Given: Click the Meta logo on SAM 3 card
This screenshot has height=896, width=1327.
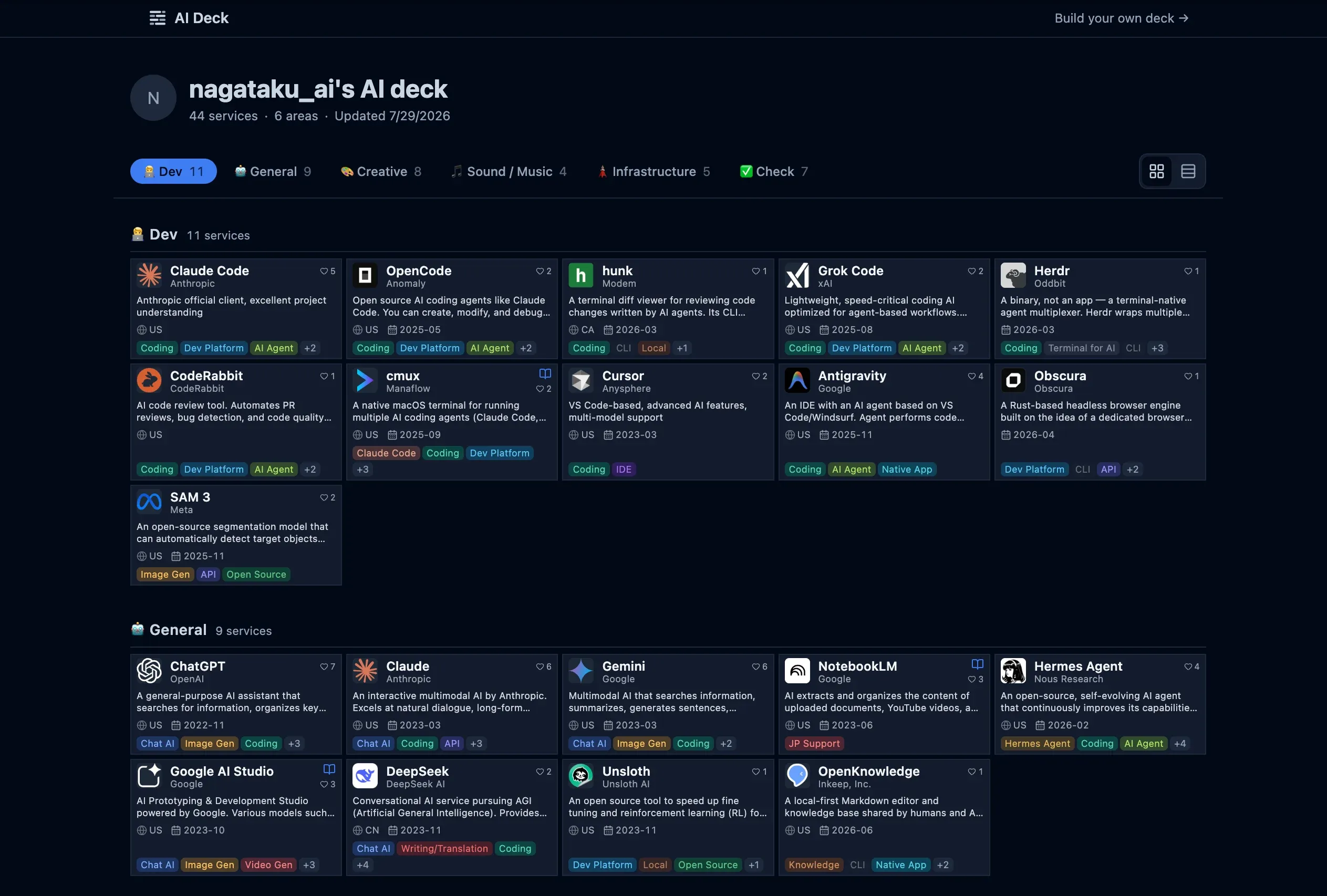Looking at the screenshot, I should coord(149,502).
